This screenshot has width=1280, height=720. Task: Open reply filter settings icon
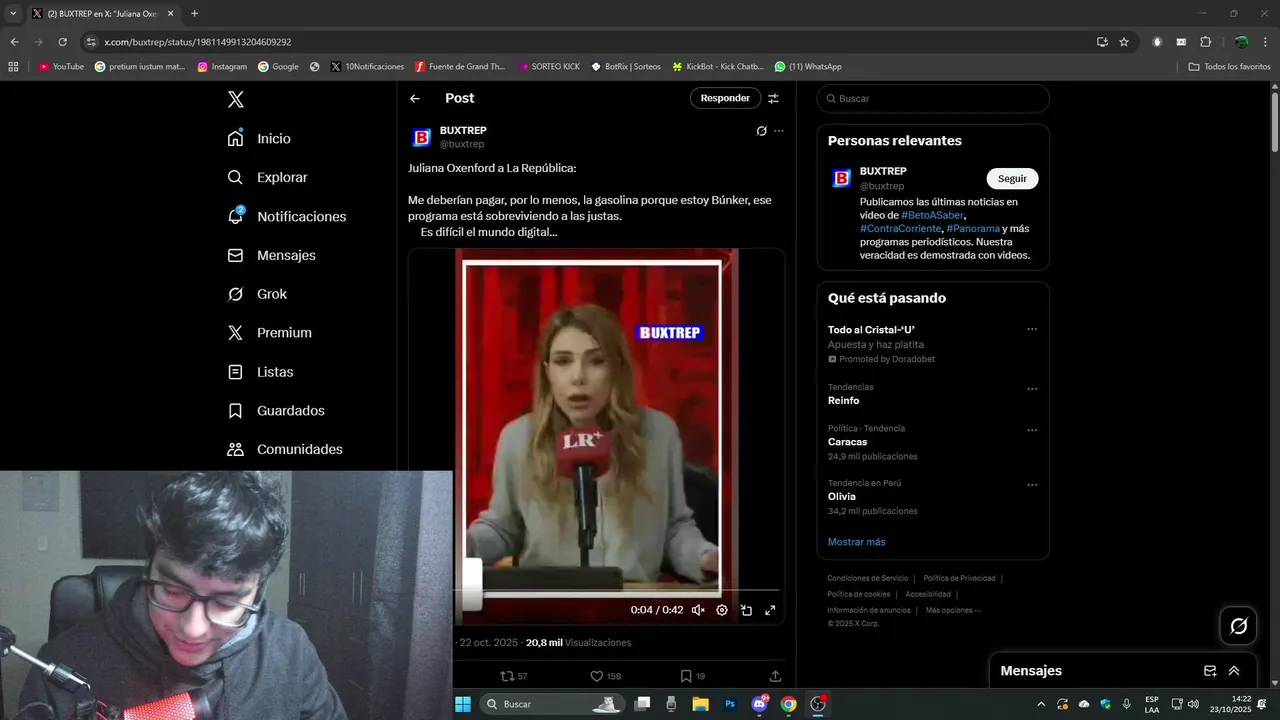[x=773, y=98]
